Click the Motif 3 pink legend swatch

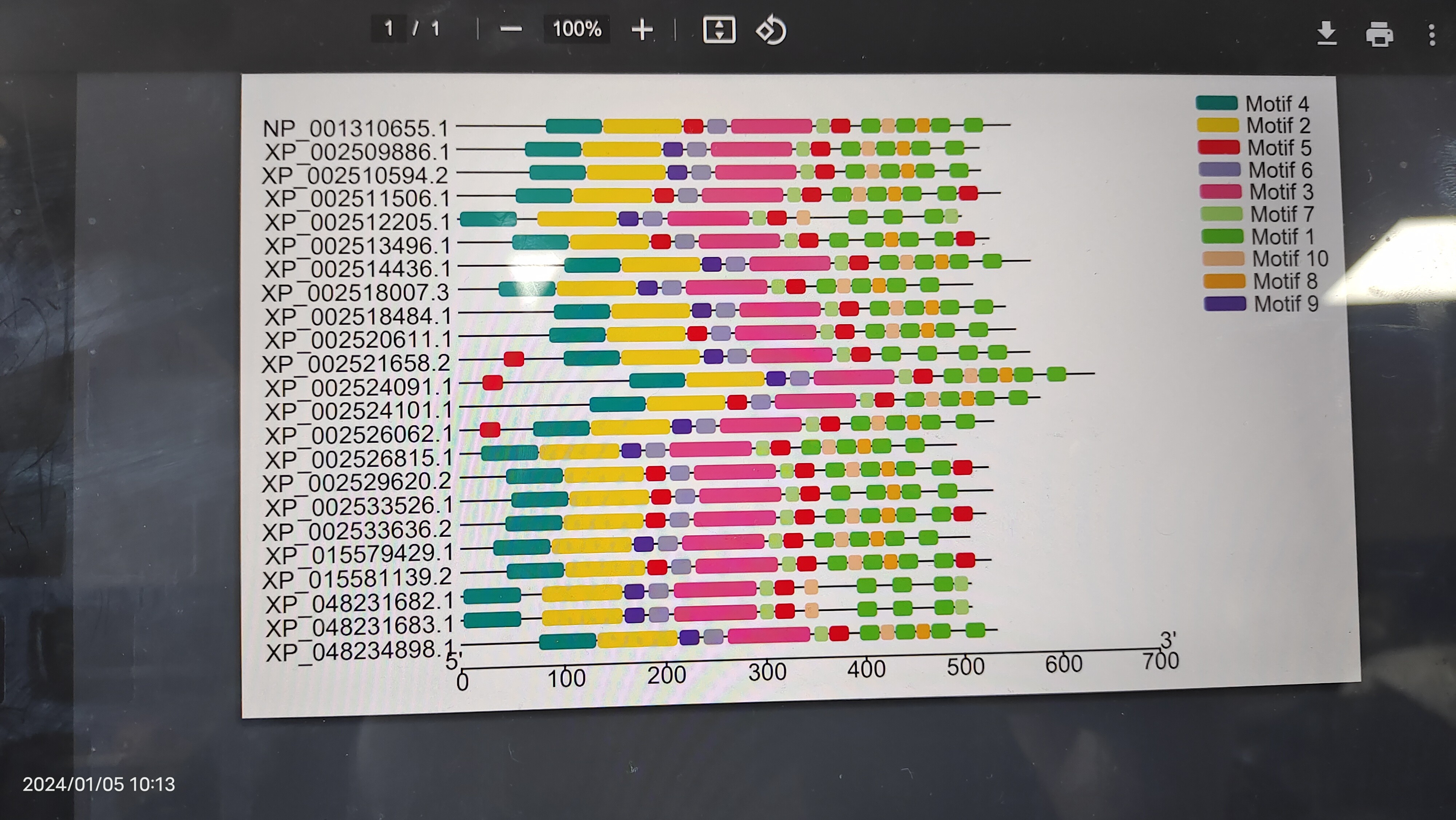point(1221,191)
